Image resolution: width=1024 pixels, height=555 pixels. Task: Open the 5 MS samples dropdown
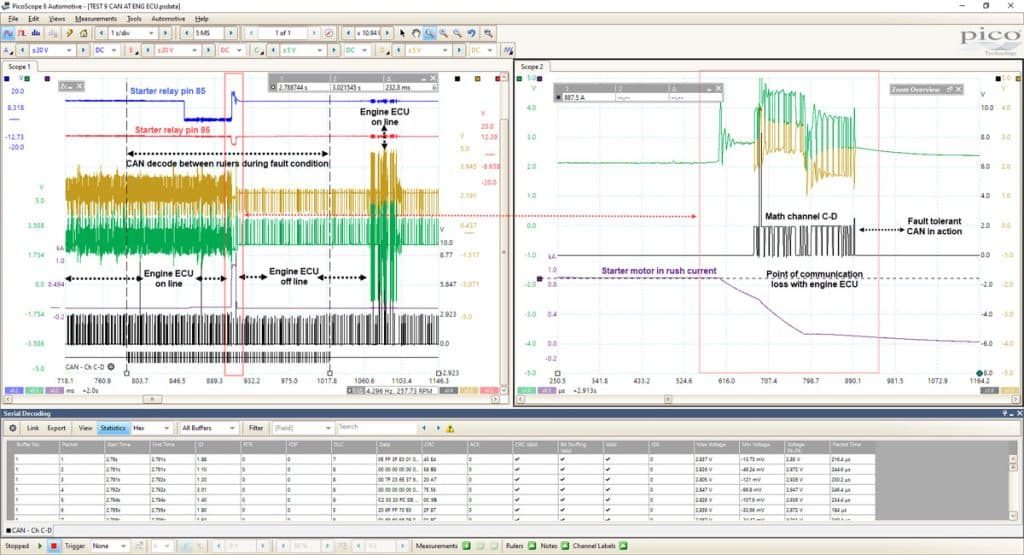tap(208, 33)
